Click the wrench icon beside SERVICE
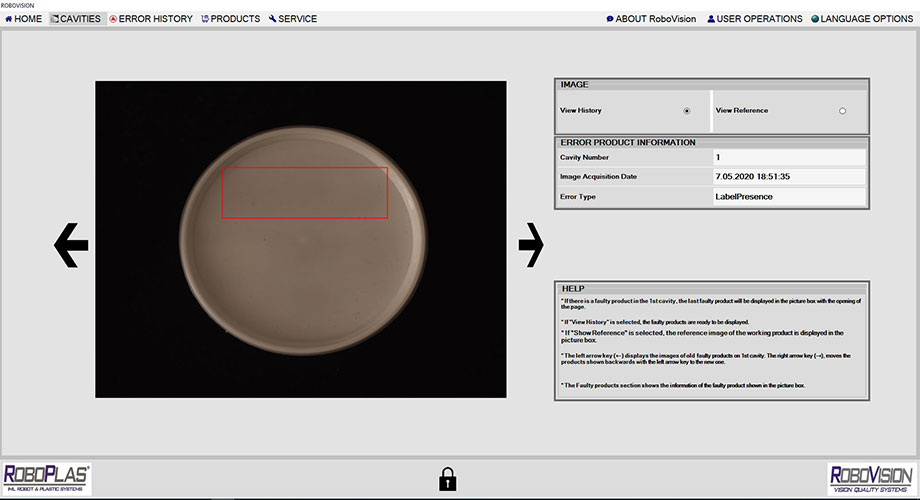This screenshot has height=500, width=920. click(272, 19)
